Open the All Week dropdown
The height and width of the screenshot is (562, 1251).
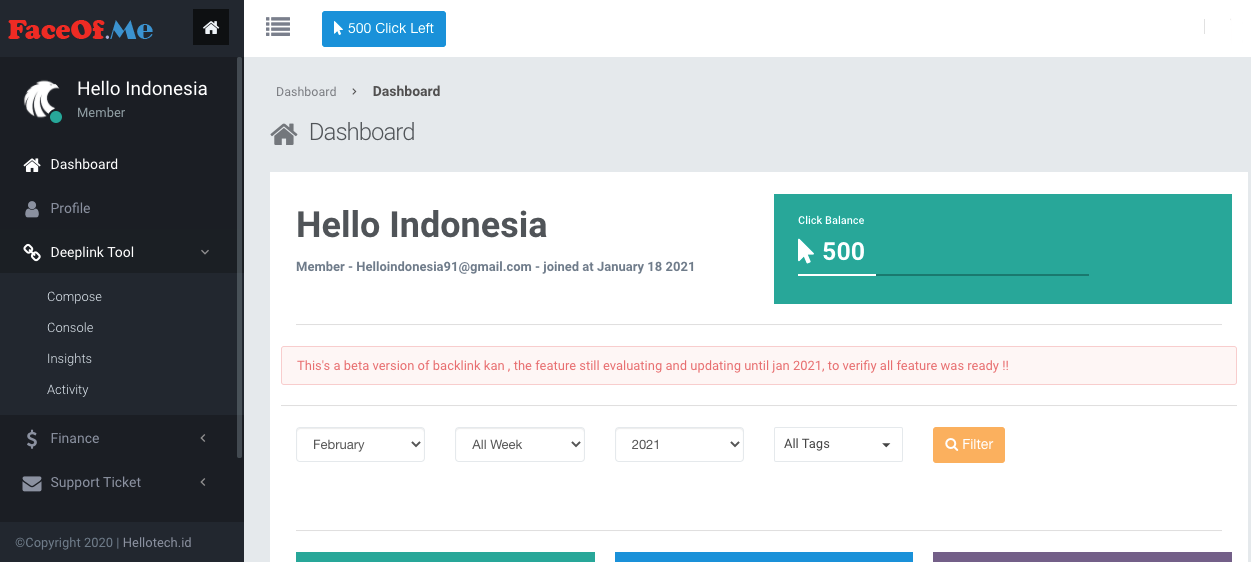click(519, 445)
